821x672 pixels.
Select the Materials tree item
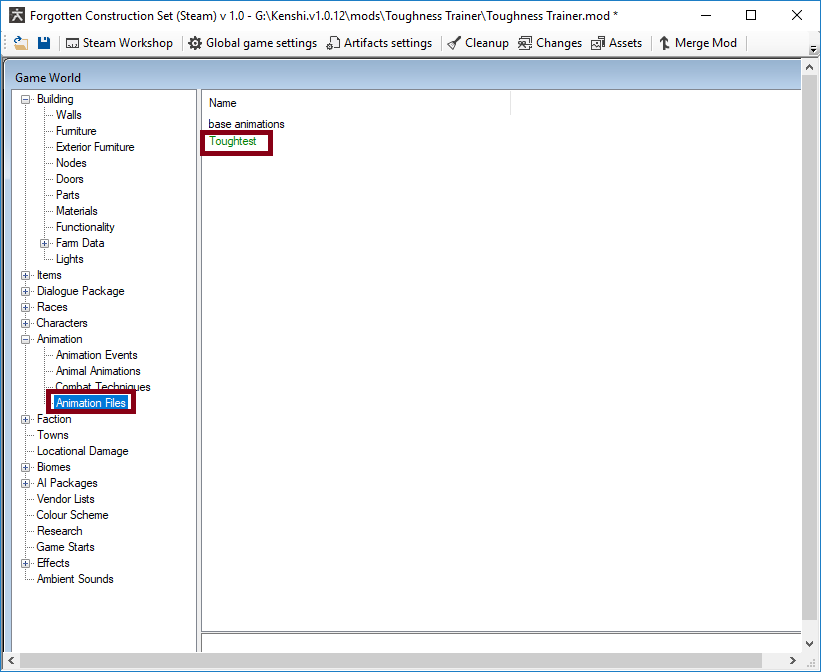[76, 211]
